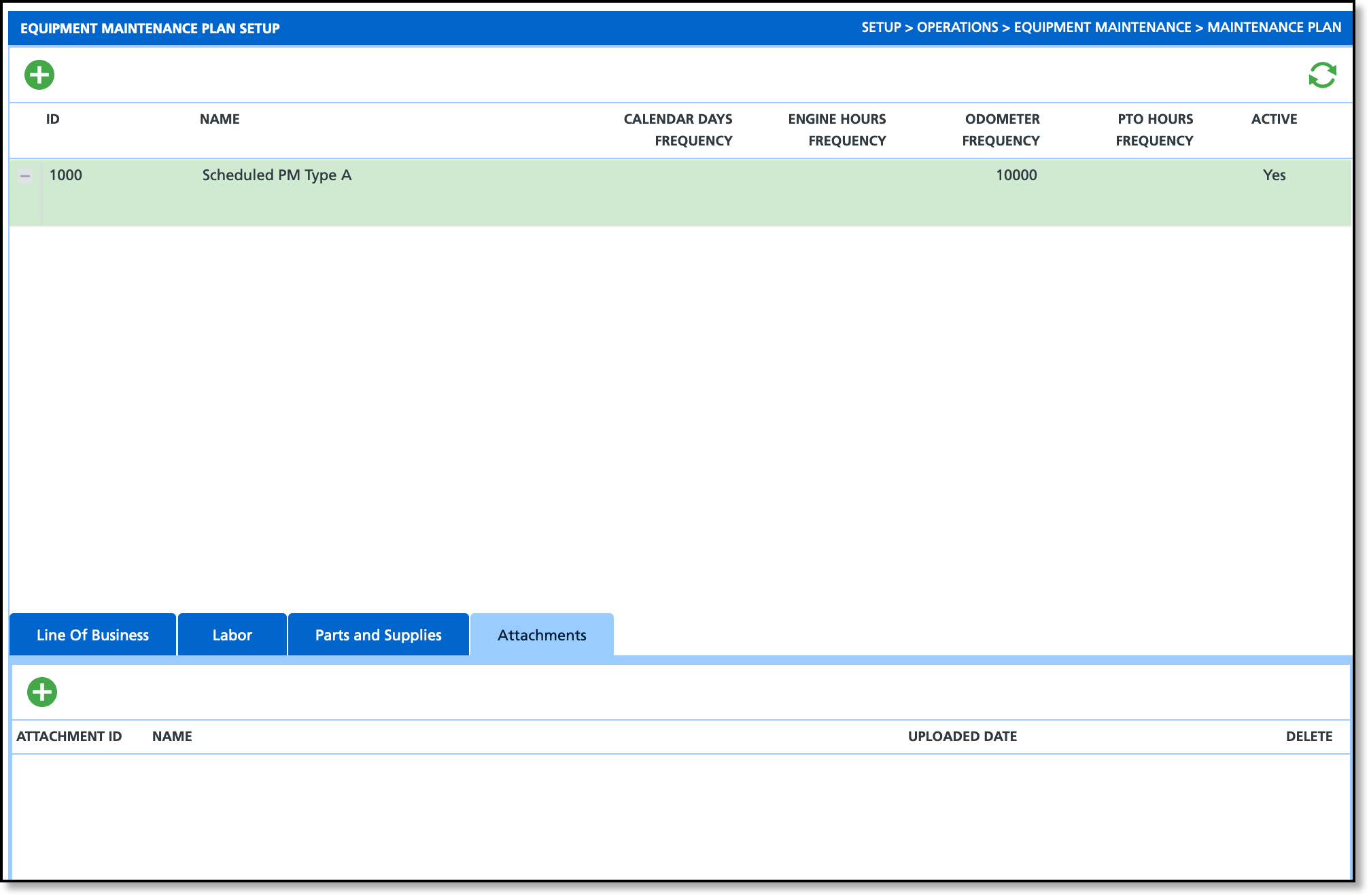Click the PTO Hours Frequency column header
The image size is (1369, 896).
click(1155, 130)
